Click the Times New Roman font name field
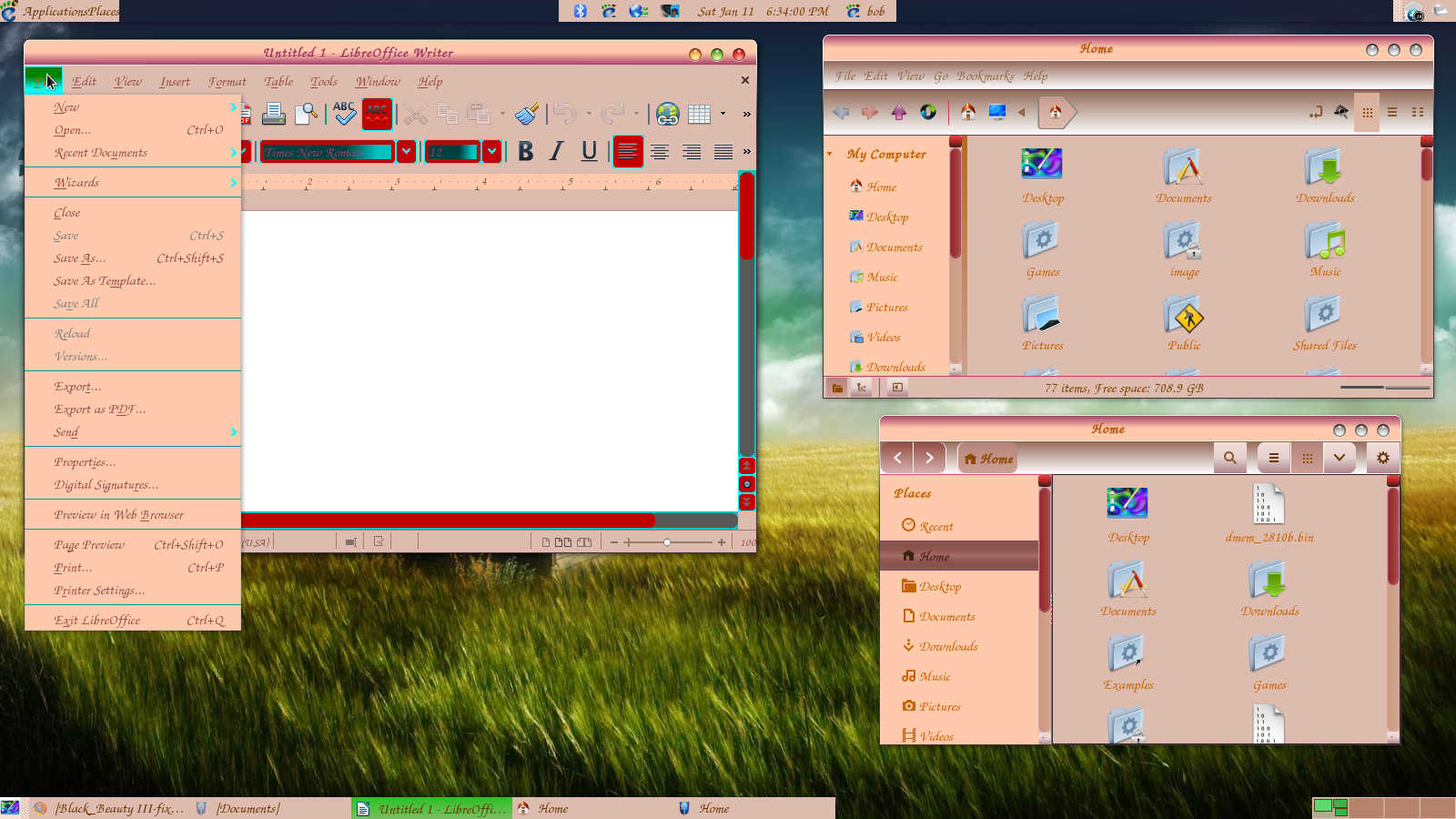The width and height of the screenshot is (1456, 819). pyautogui.click(x=328, y=152)
